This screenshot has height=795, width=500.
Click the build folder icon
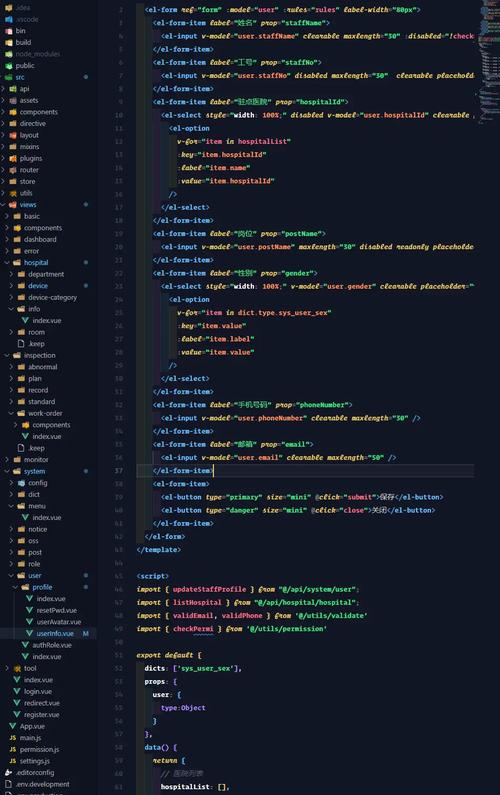(9, 42)
